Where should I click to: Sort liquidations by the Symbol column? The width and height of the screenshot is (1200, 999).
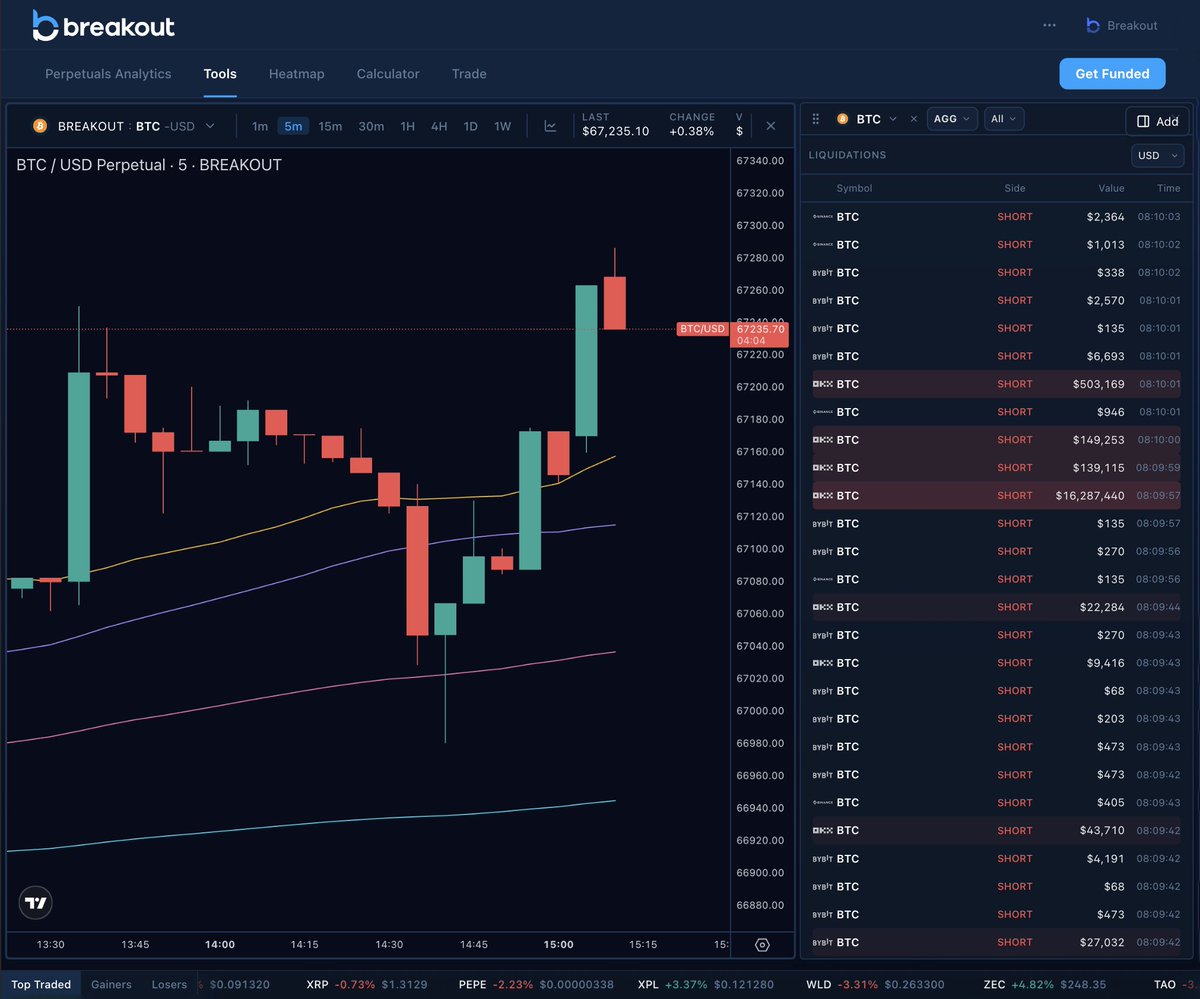coord(854,188)
